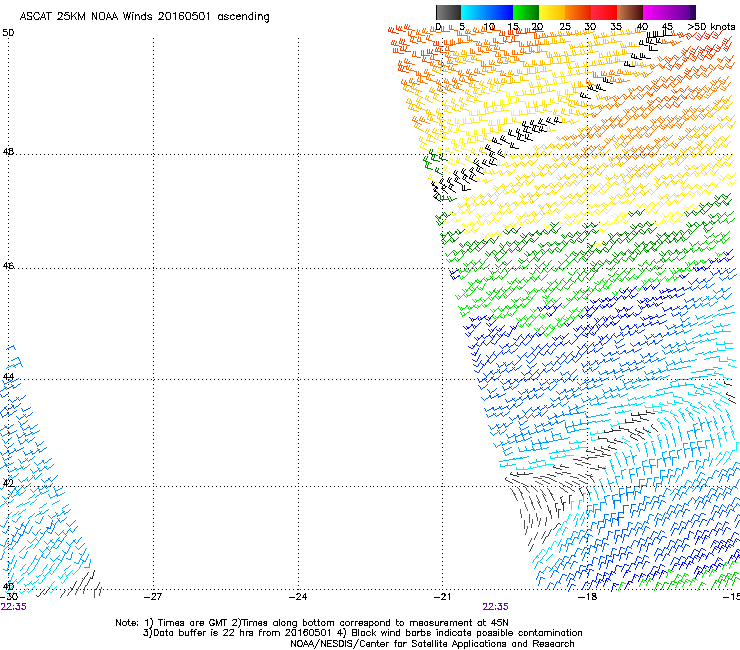Click the latitude label 50
Screen dimensions: 740x650
coord(8,33)
